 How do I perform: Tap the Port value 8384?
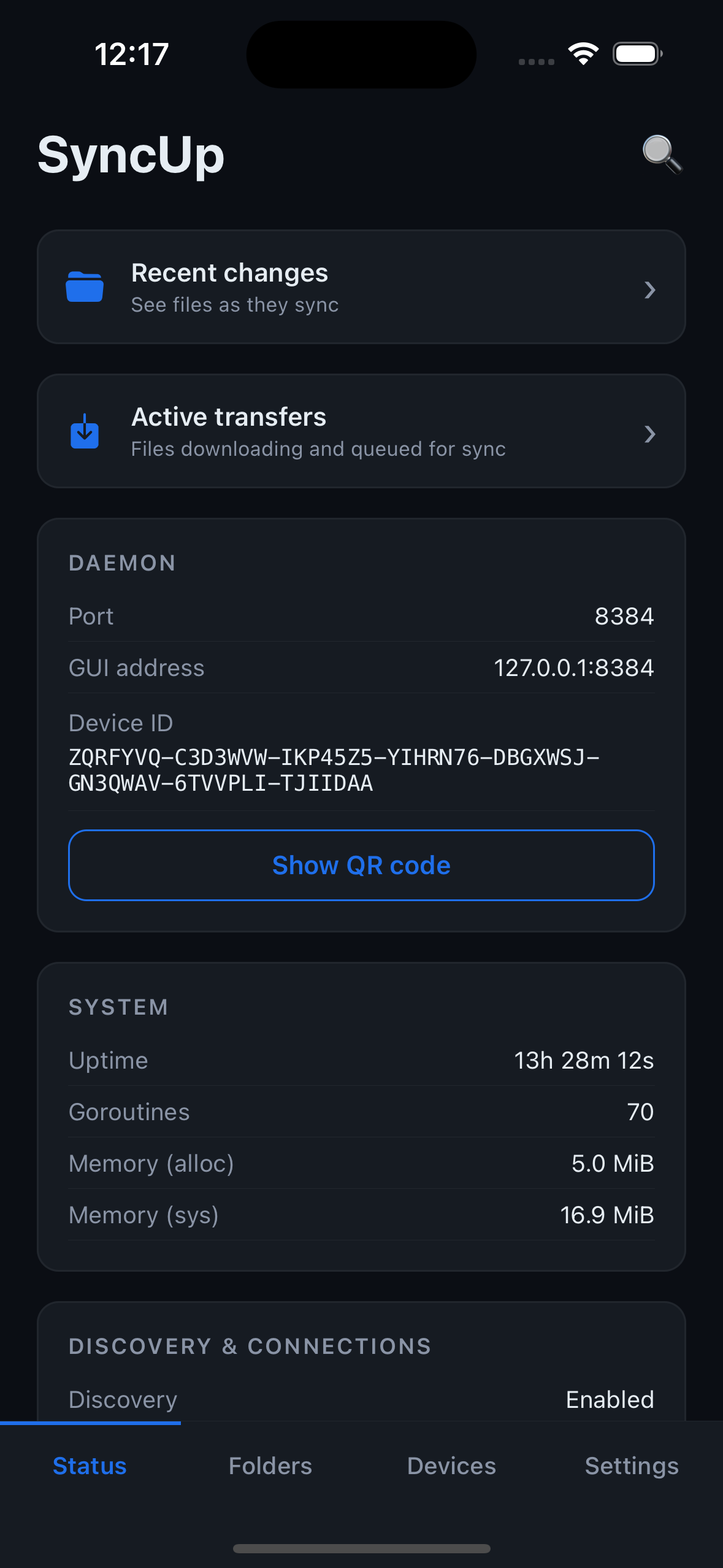pos(624,617)
